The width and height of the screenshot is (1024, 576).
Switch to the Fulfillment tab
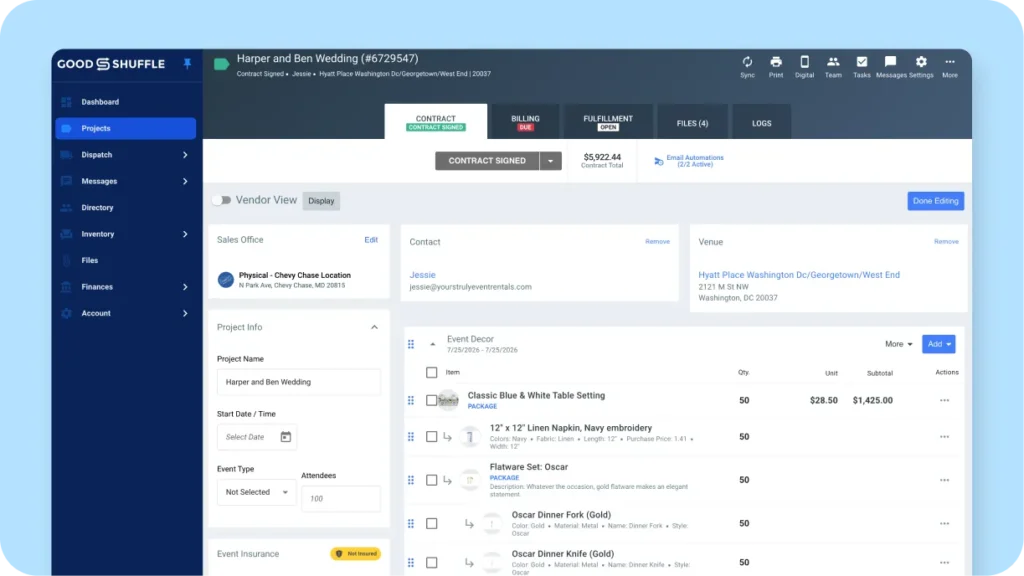click(608, 122)
